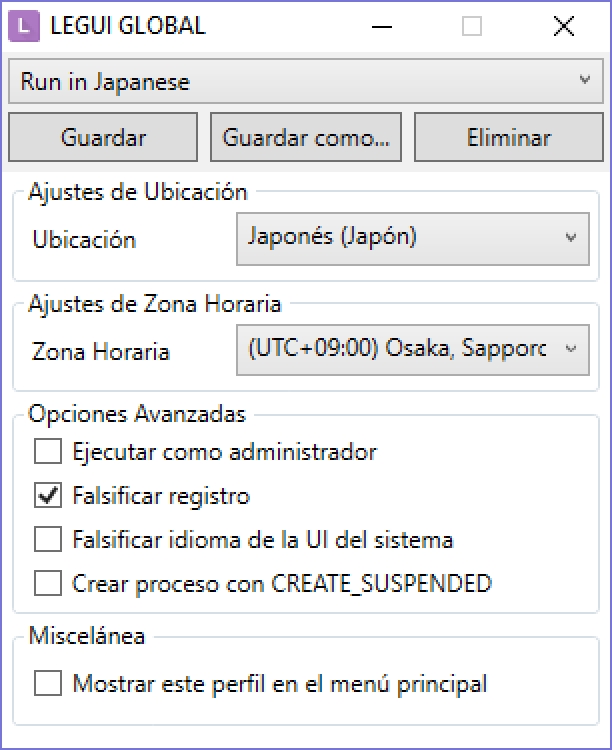This screenshot has width=612, height=750.
Task: Uncheck Falsificar registro checkbox
Action: point(48,495)
